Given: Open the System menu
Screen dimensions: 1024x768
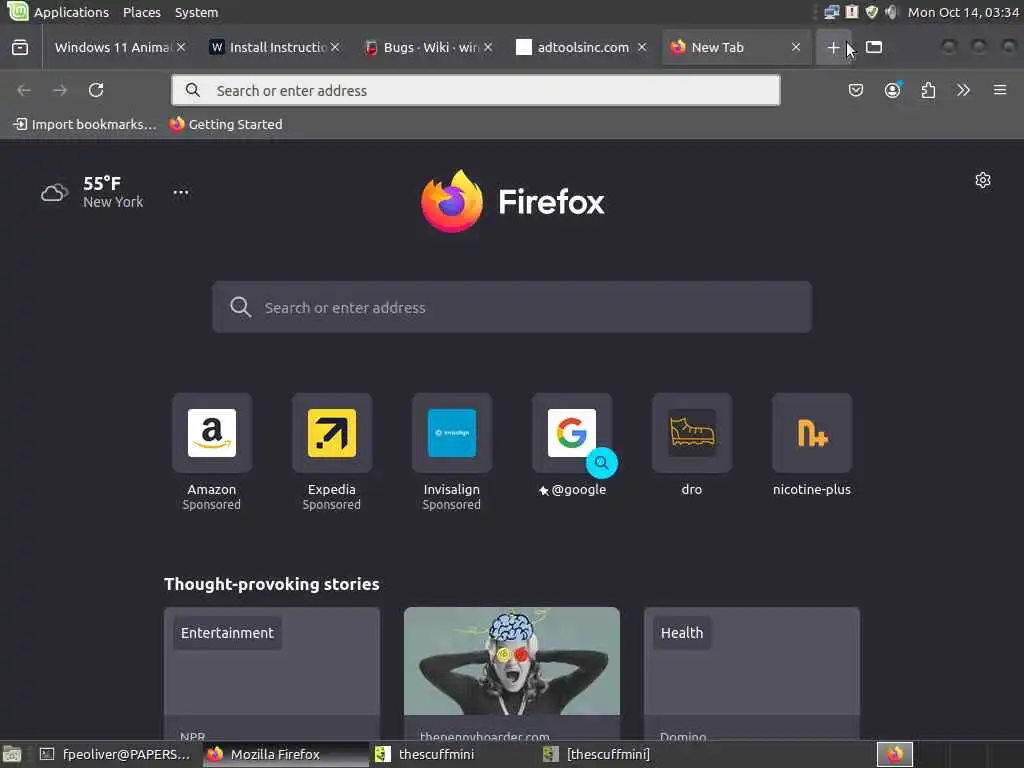Looking at the screenshot, I should click(x=196, y=12).
